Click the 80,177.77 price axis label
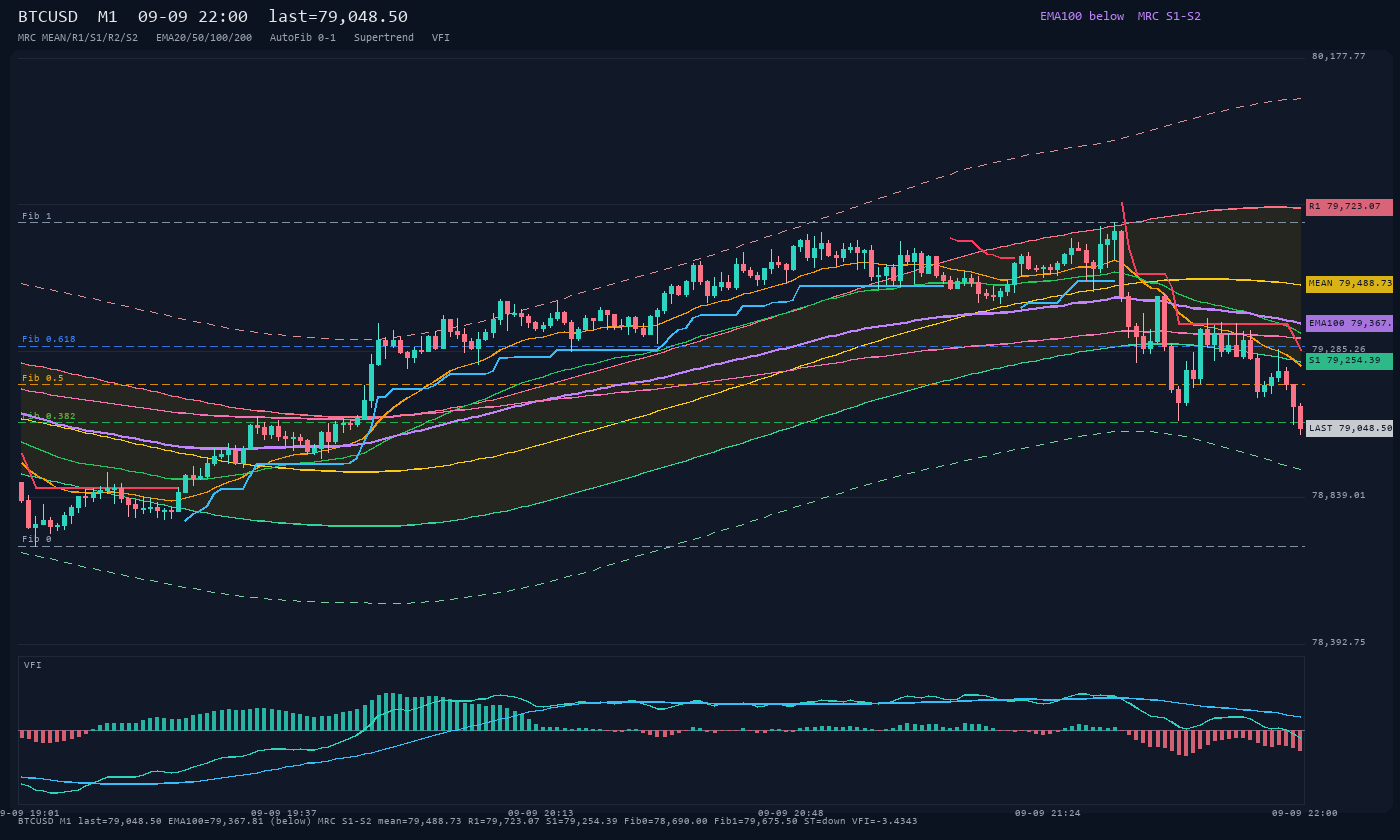This screenshot has height=840, width=1400. coord(1338,56)
